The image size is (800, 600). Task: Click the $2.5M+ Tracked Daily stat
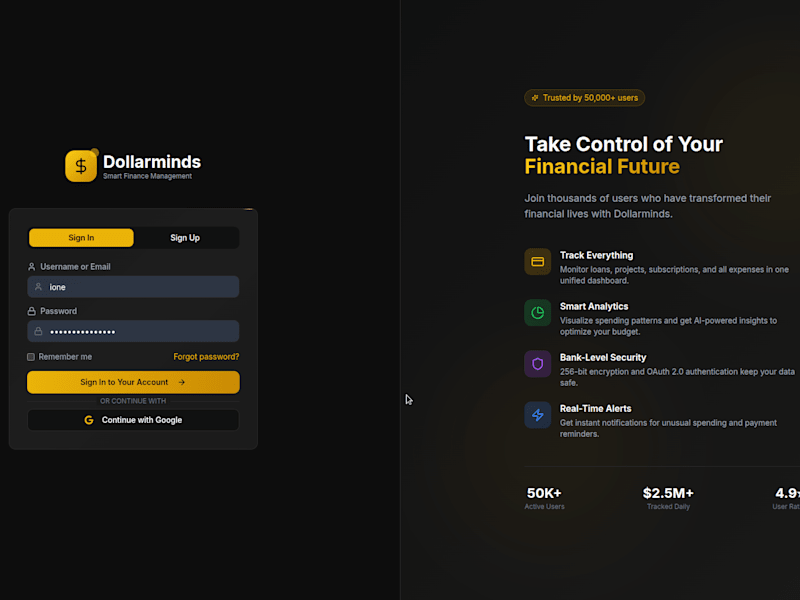(x=668, y=498)
